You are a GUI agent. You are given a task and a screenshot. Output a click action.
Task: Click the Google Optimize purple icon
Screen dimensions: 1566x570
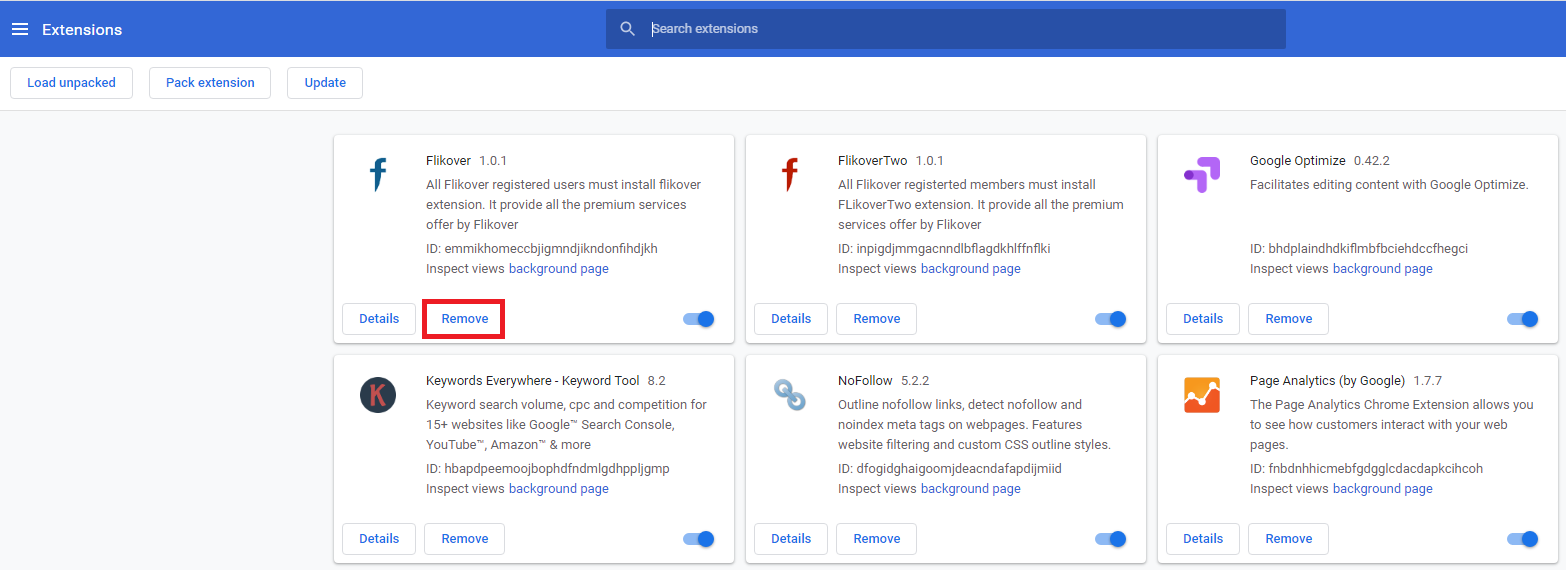click(x=1202, y=175)
